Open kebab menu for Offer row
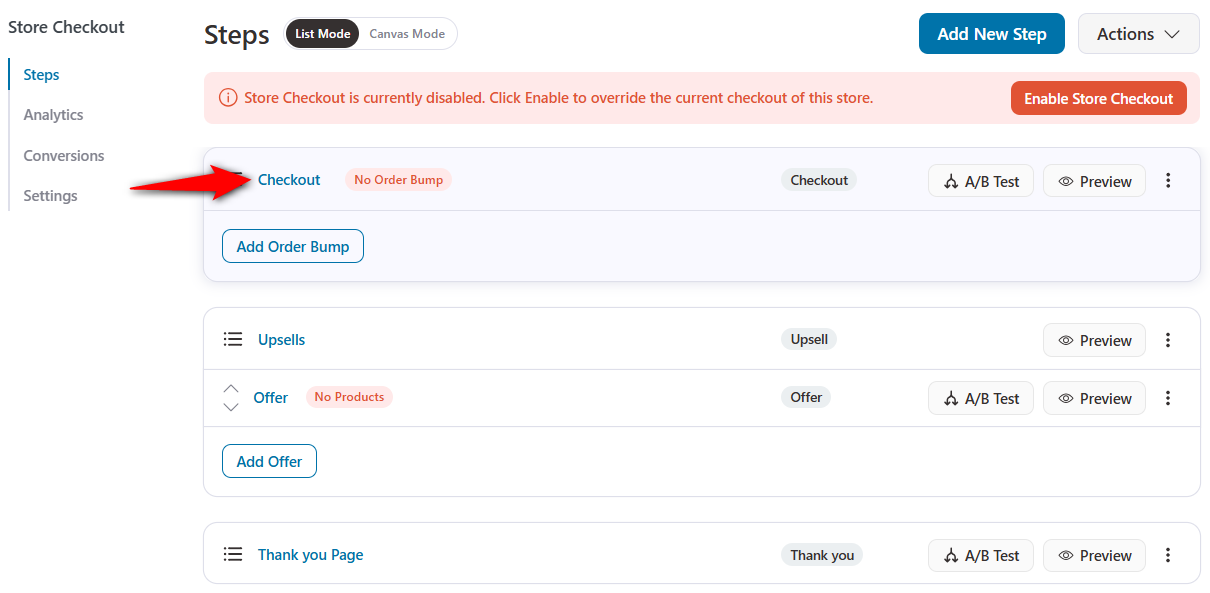Viewport: 1210px width, 593px height. pos(1168,398)
